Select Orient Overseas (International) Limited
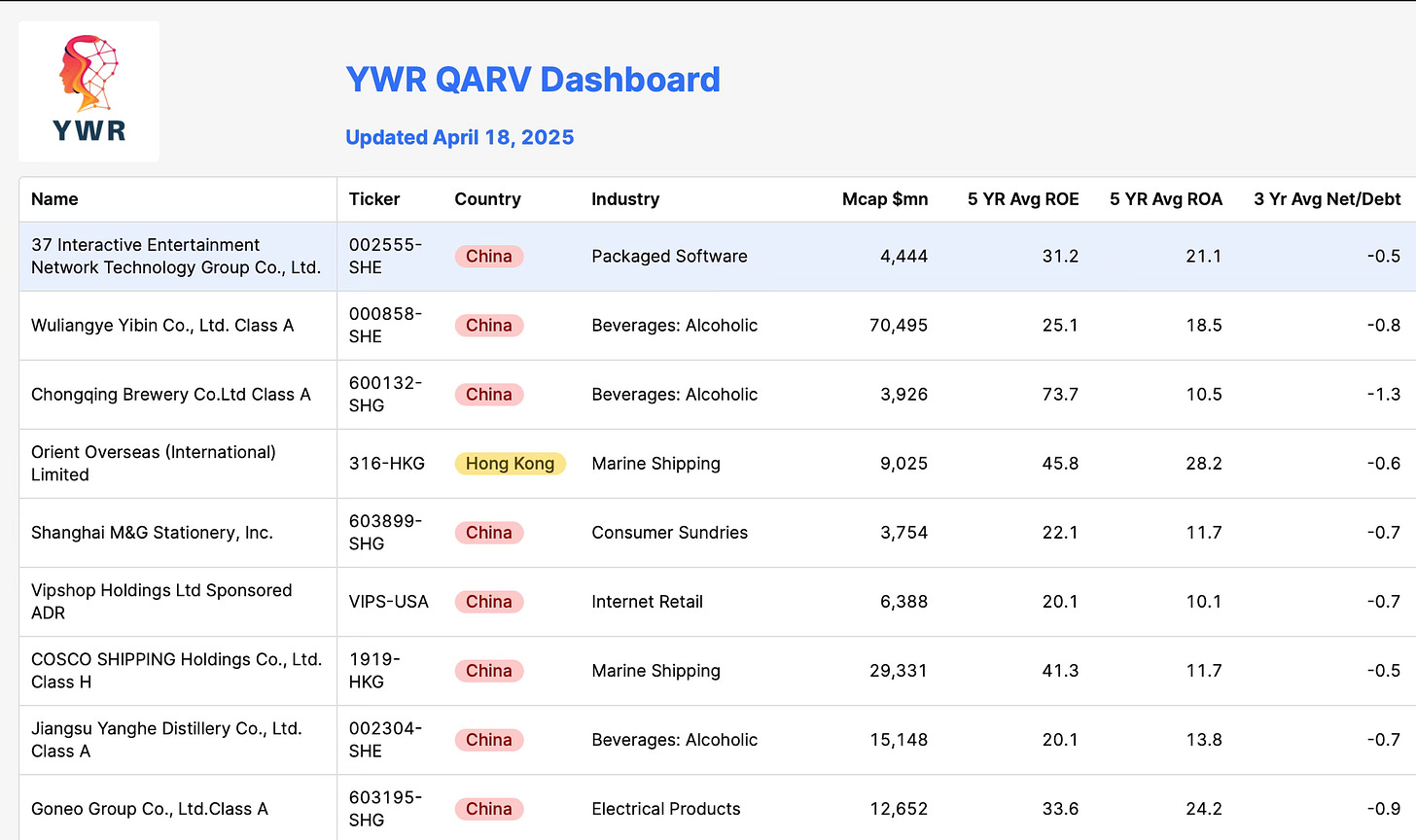Image resolution: width=1416 pixels, height=840 pixels. point(154,464)
